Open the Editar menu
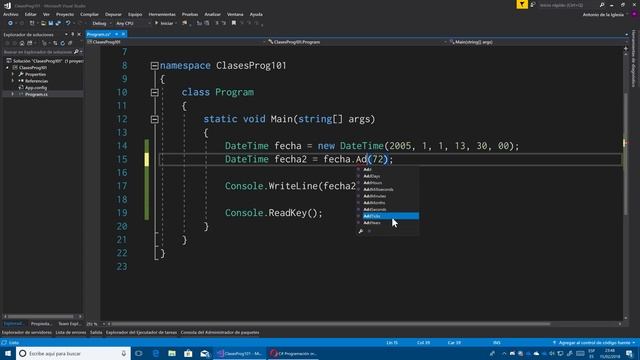 pos(30,14)
